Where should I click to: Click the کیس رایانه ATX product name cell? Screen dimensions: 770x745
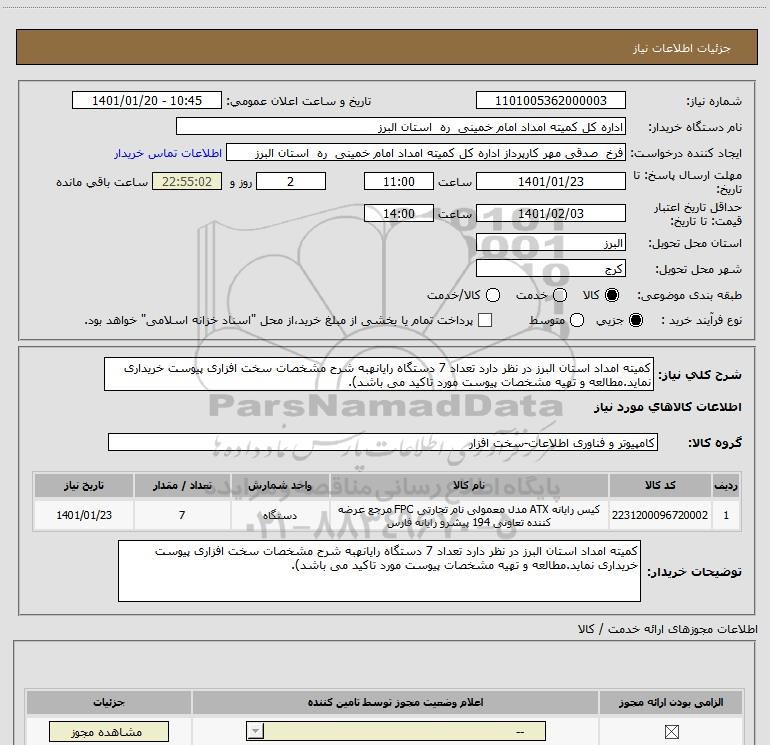click(x=469, y=515)
